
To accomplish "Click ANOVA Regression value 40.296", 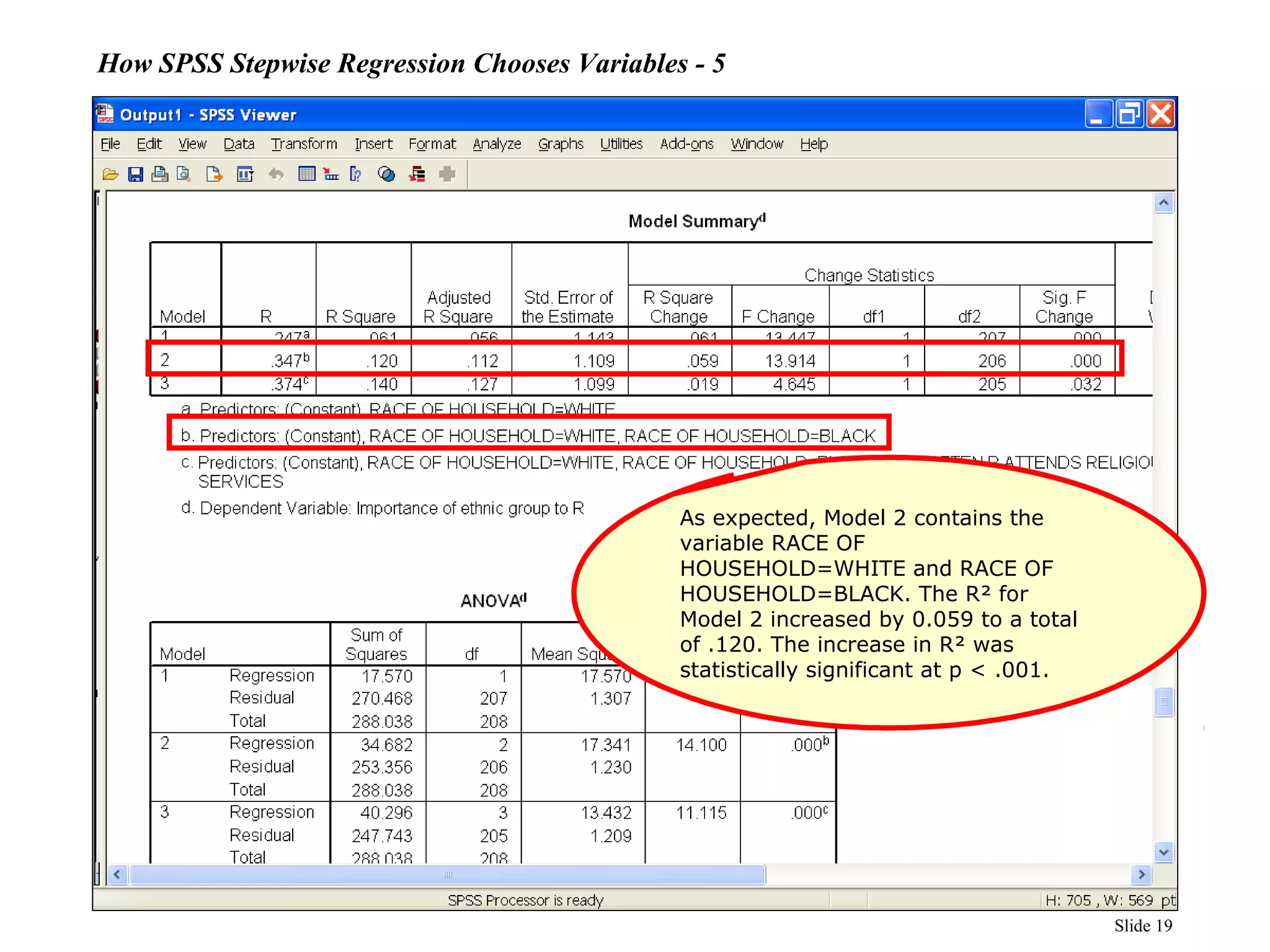I will pos(386,813).
